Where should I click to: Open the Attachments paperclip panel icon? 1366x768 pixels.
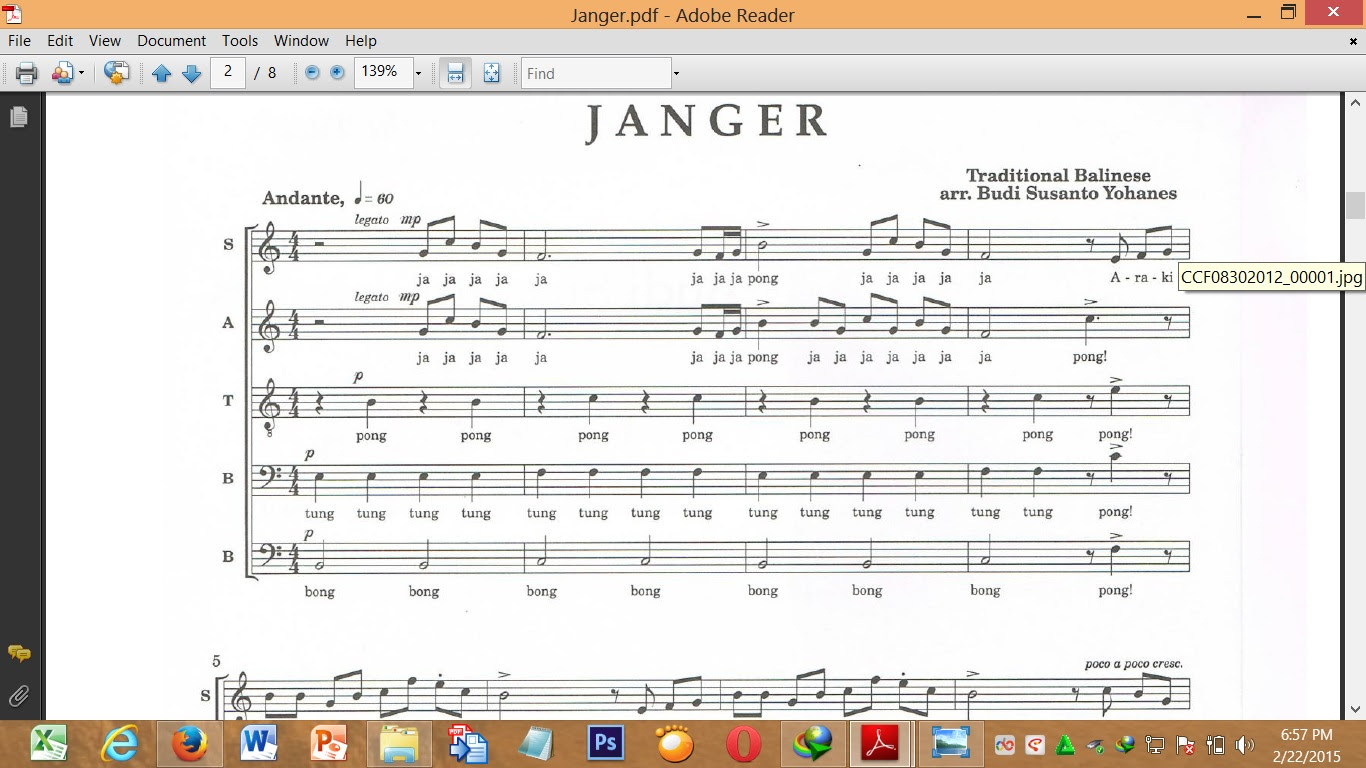19,696
